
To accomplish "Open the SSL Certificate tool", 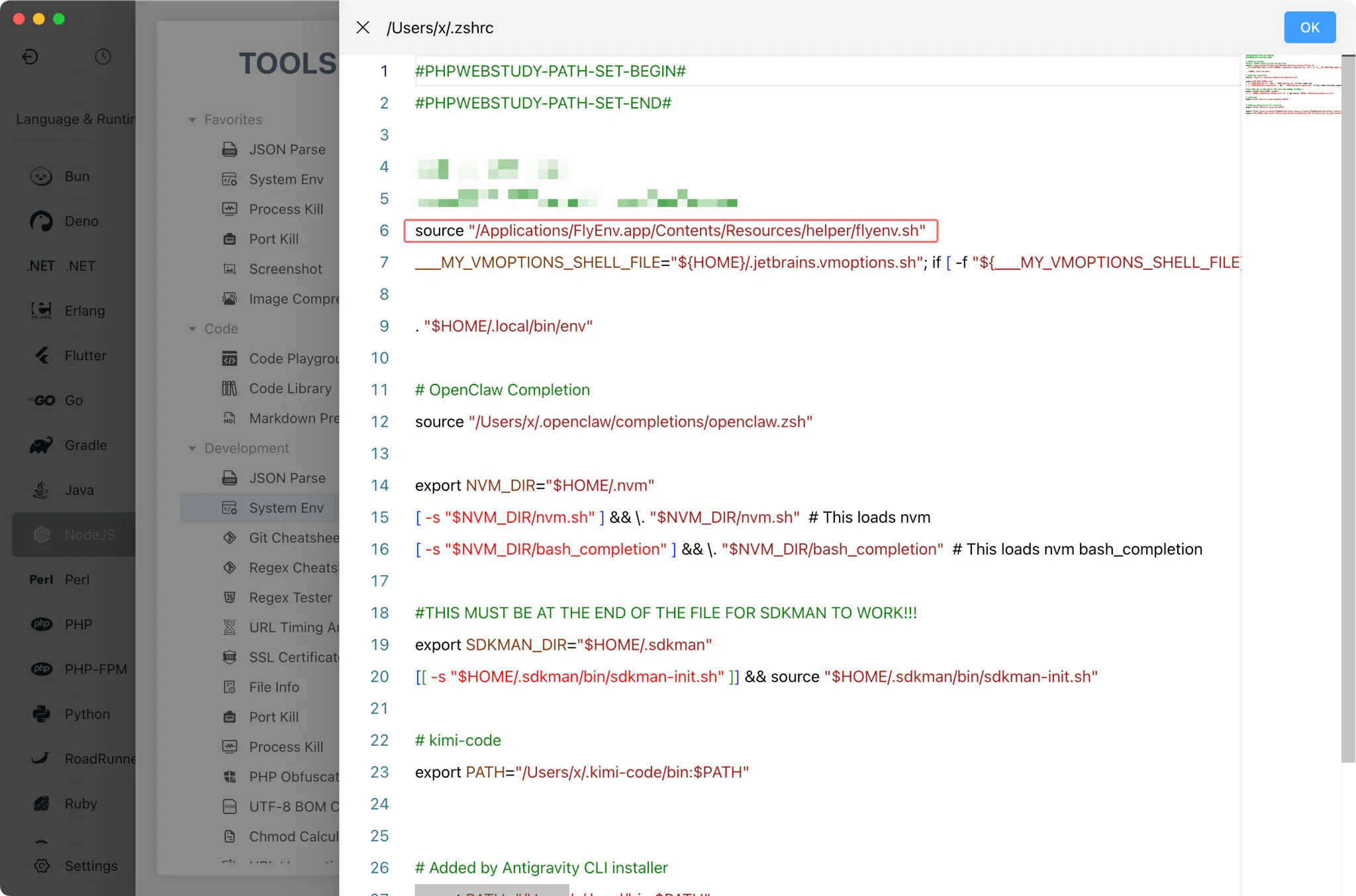I will (x=279, y=657).
